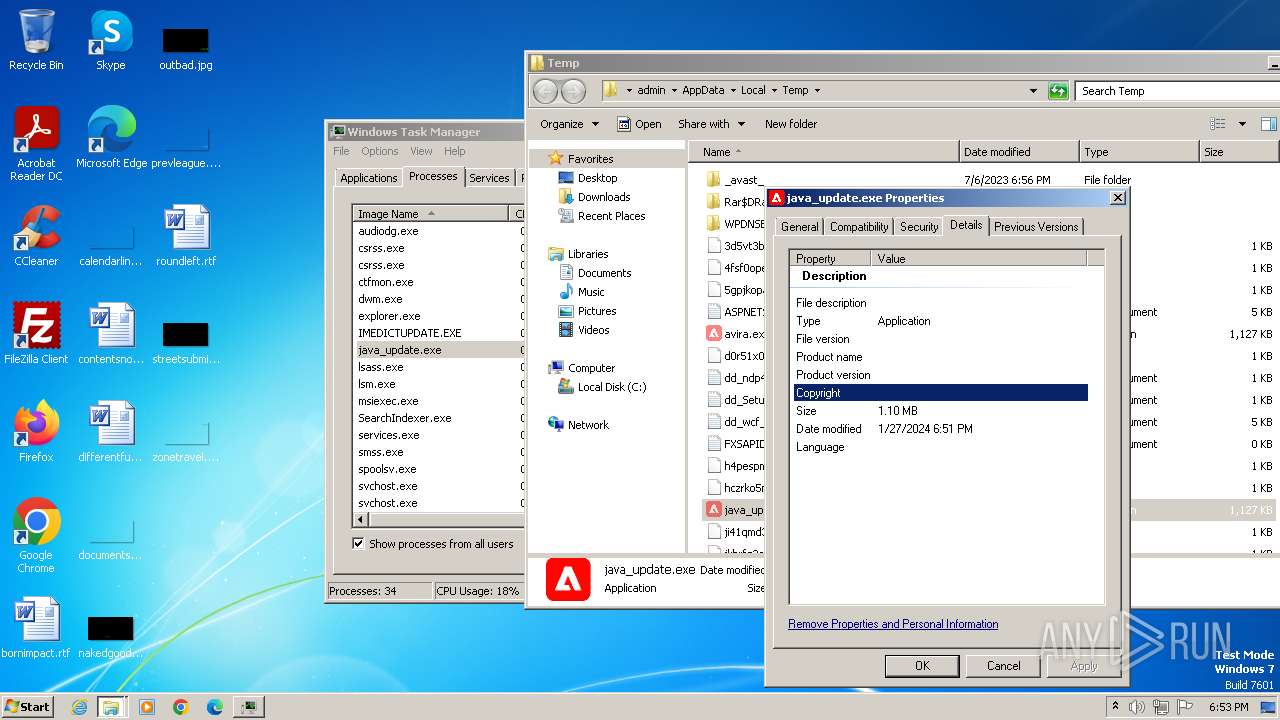The height and width of the screenshot is (720, 1280).
Task: Open the Recycle Bin desktop icon
Action: click(x=36, y=40)
